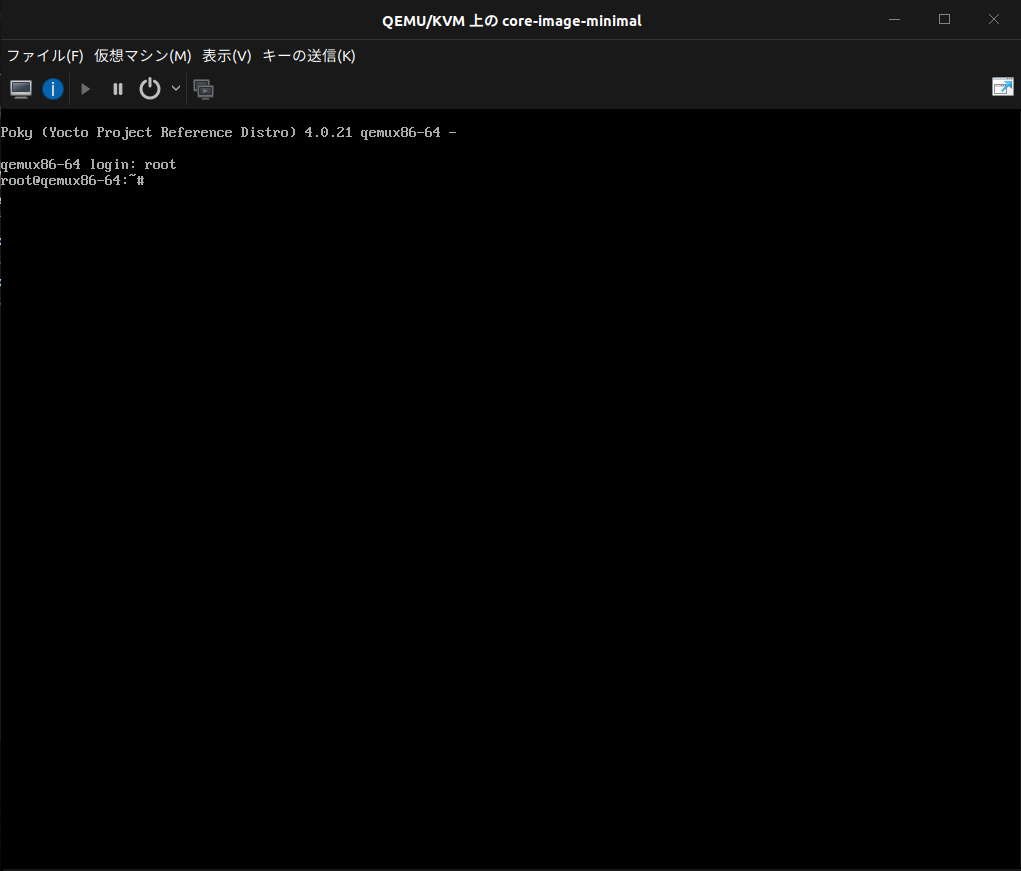This screenshot has width=1021, height=871.
Task: Click the qemux86-64 login: root line
Action: click(x=88, y=165)
